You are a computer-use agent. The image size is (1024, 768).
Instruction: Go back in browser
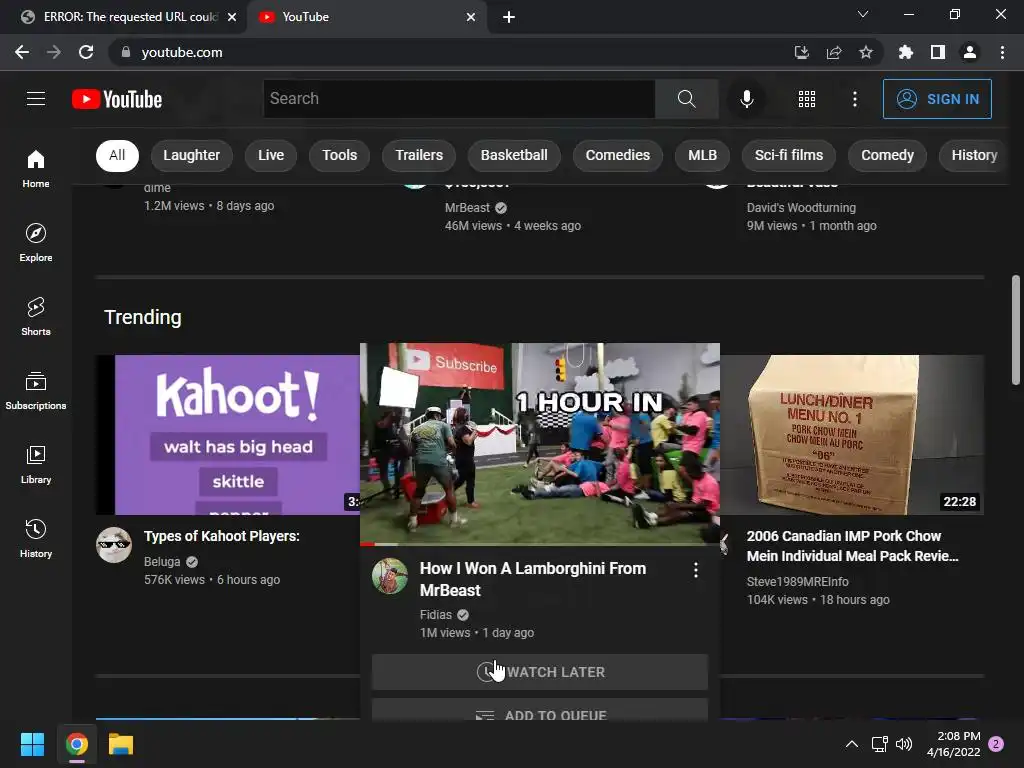[x=22, y=52]
